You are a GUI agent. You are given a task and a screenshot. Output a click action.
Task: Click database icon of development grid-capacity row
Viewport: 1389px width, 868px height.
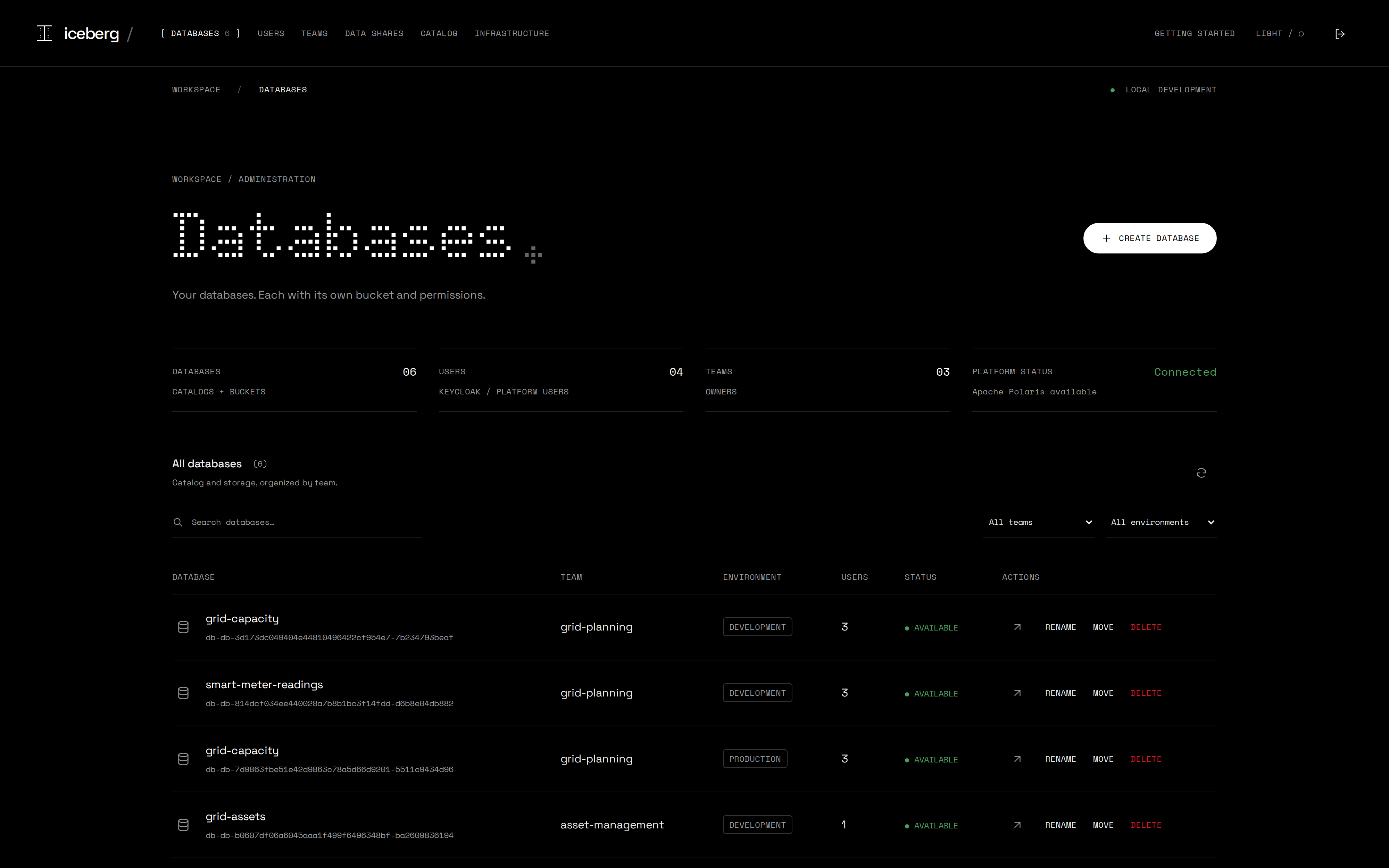tap(183, 627)
